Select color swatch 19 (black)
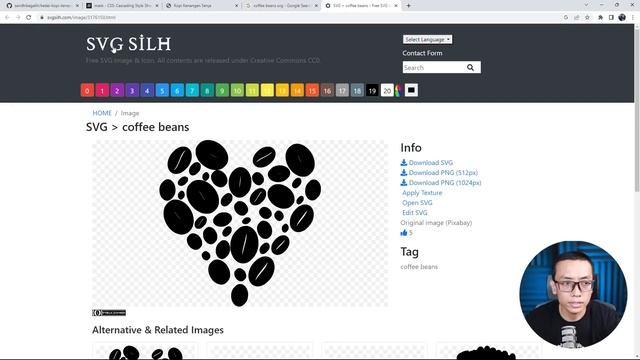 tap(372, 90)
